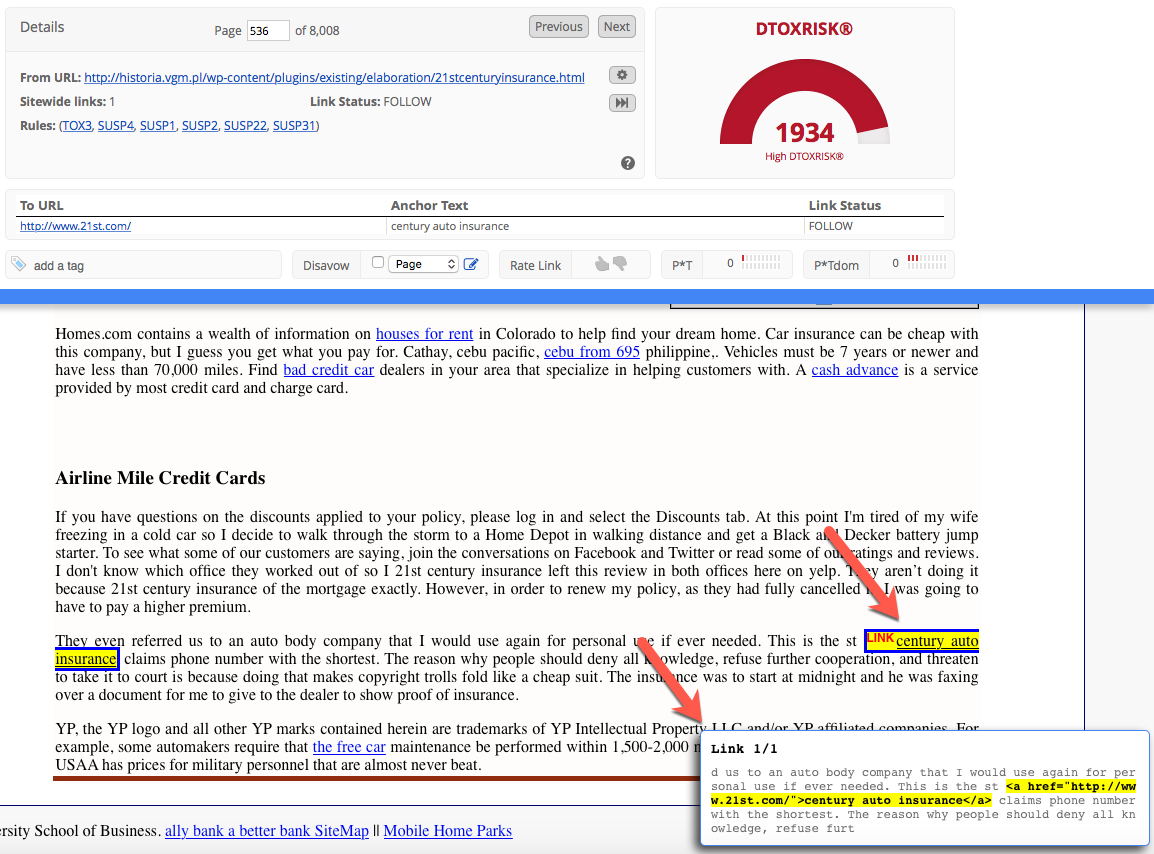Rate the link with thumbs down
The height and width of the screenshot is (854, 1154).
point(620,263)
